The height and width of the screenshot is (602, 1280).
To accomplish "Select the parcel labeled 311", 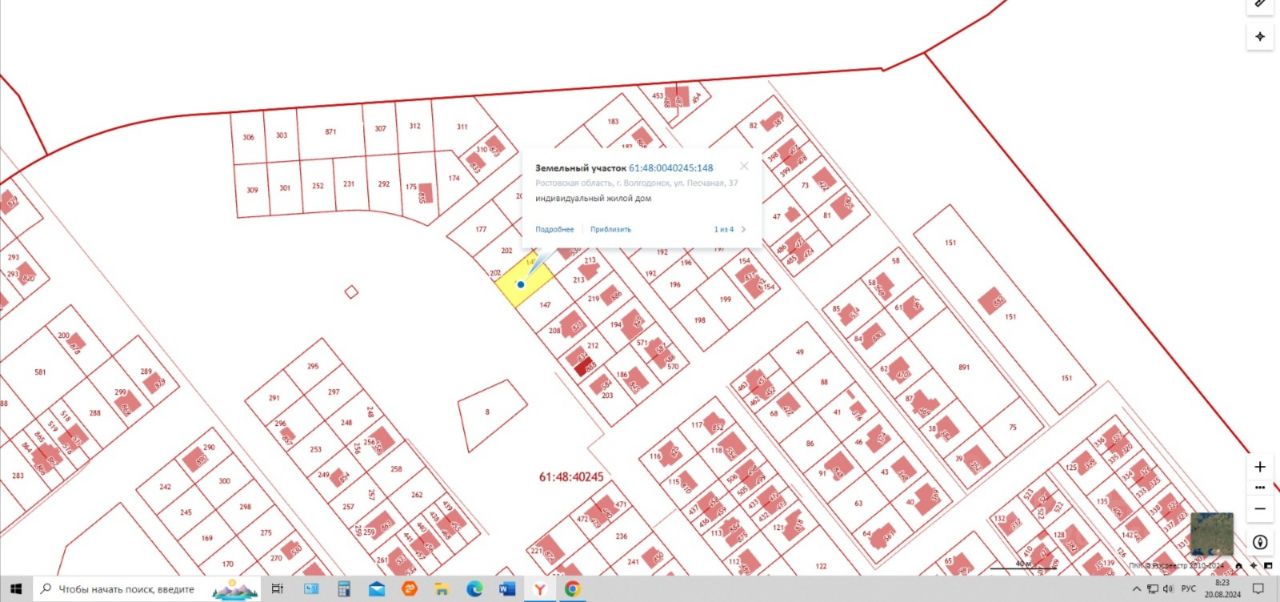I will point(461,126).
